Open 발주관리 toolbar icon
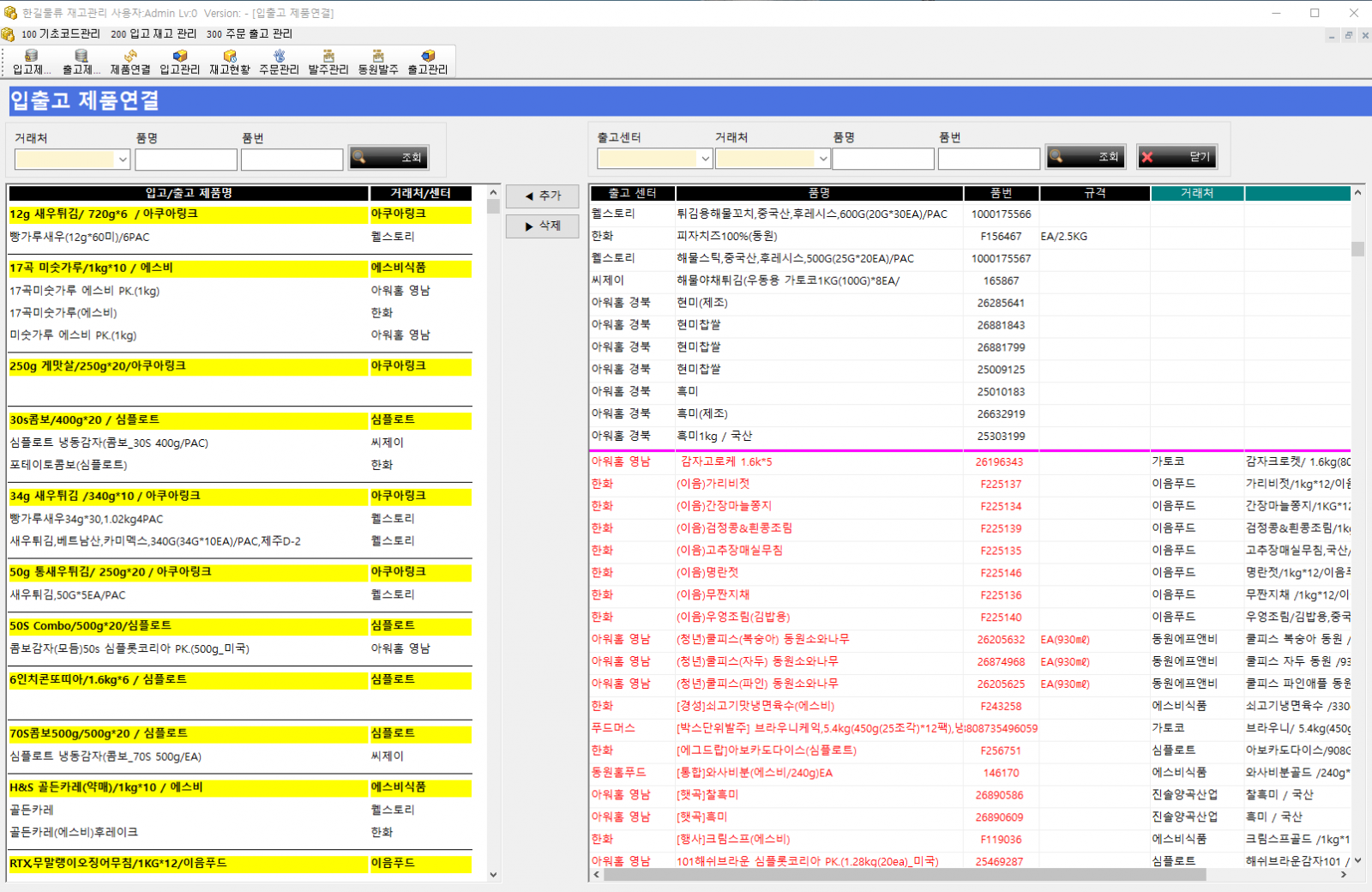The width and height of the screenshot is (1372, 892). pos(328,62)
